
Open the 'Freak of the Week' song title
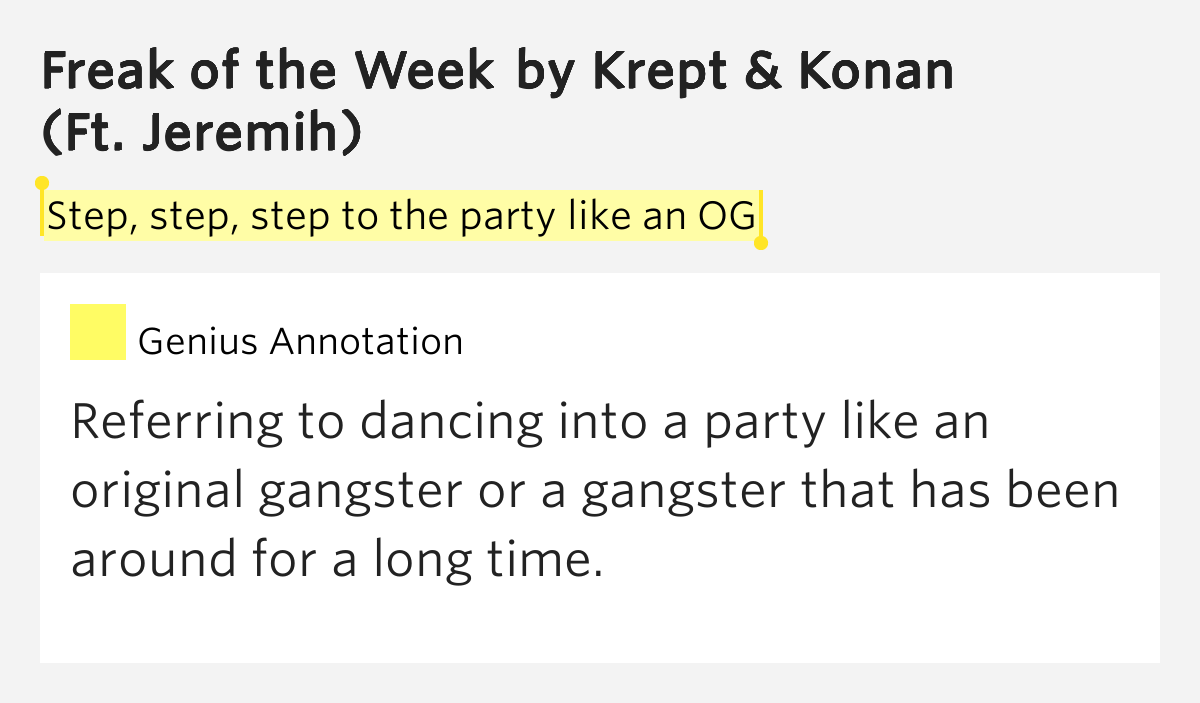coord(268,70)
